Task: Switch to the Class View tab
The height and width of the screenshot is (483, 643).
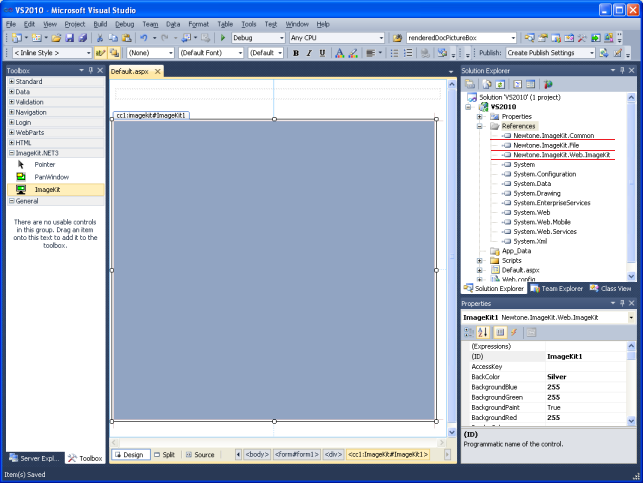Action: coord(611,289)
